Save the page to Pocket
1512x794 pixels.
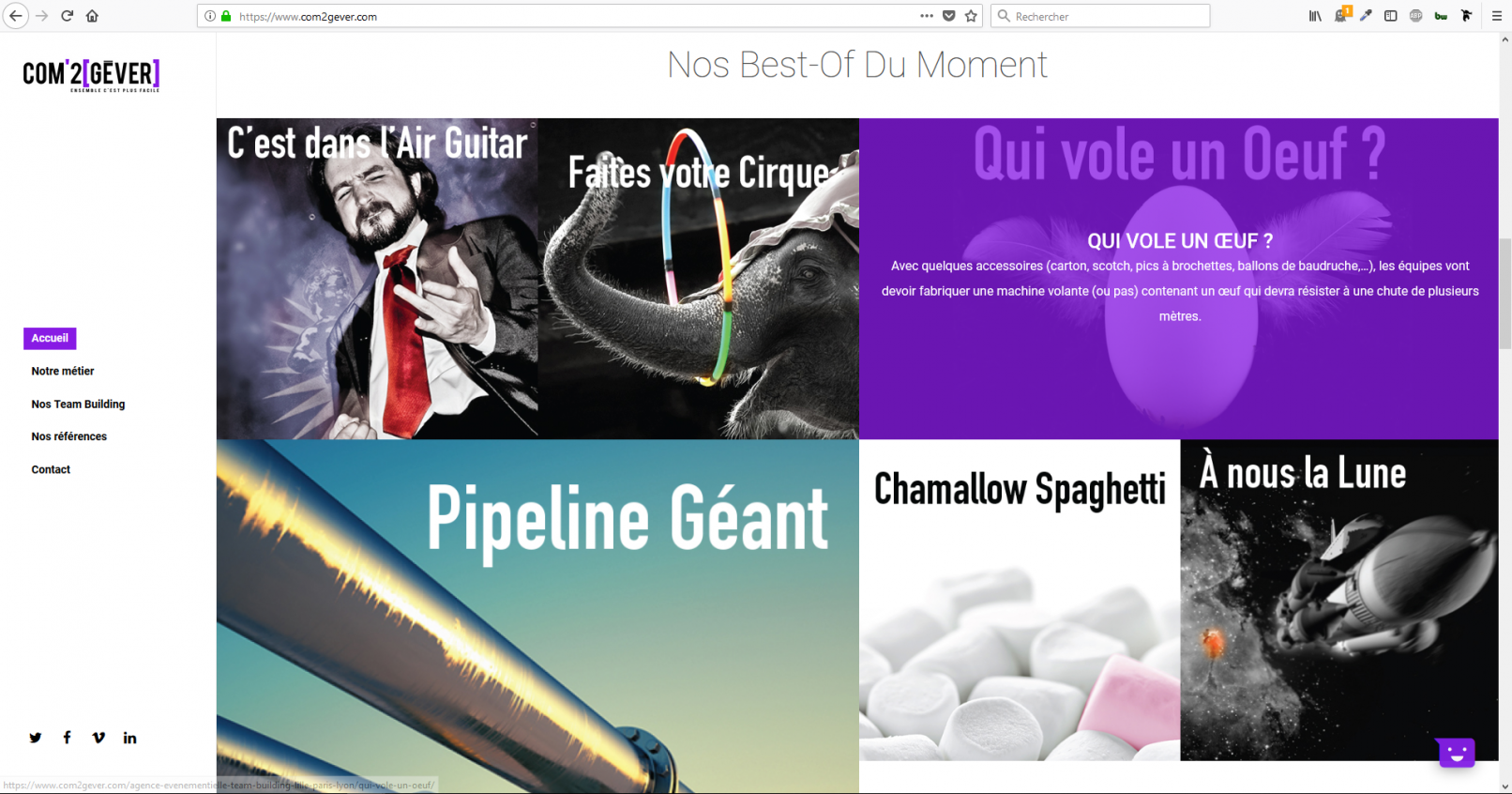point(948,16)
